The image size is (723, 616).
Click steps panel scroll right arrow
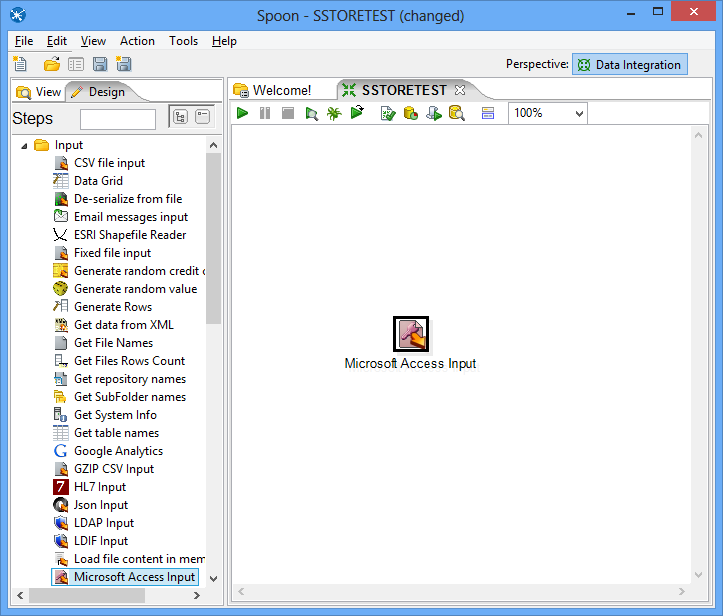pyautogui.click(x=197, y=595)
